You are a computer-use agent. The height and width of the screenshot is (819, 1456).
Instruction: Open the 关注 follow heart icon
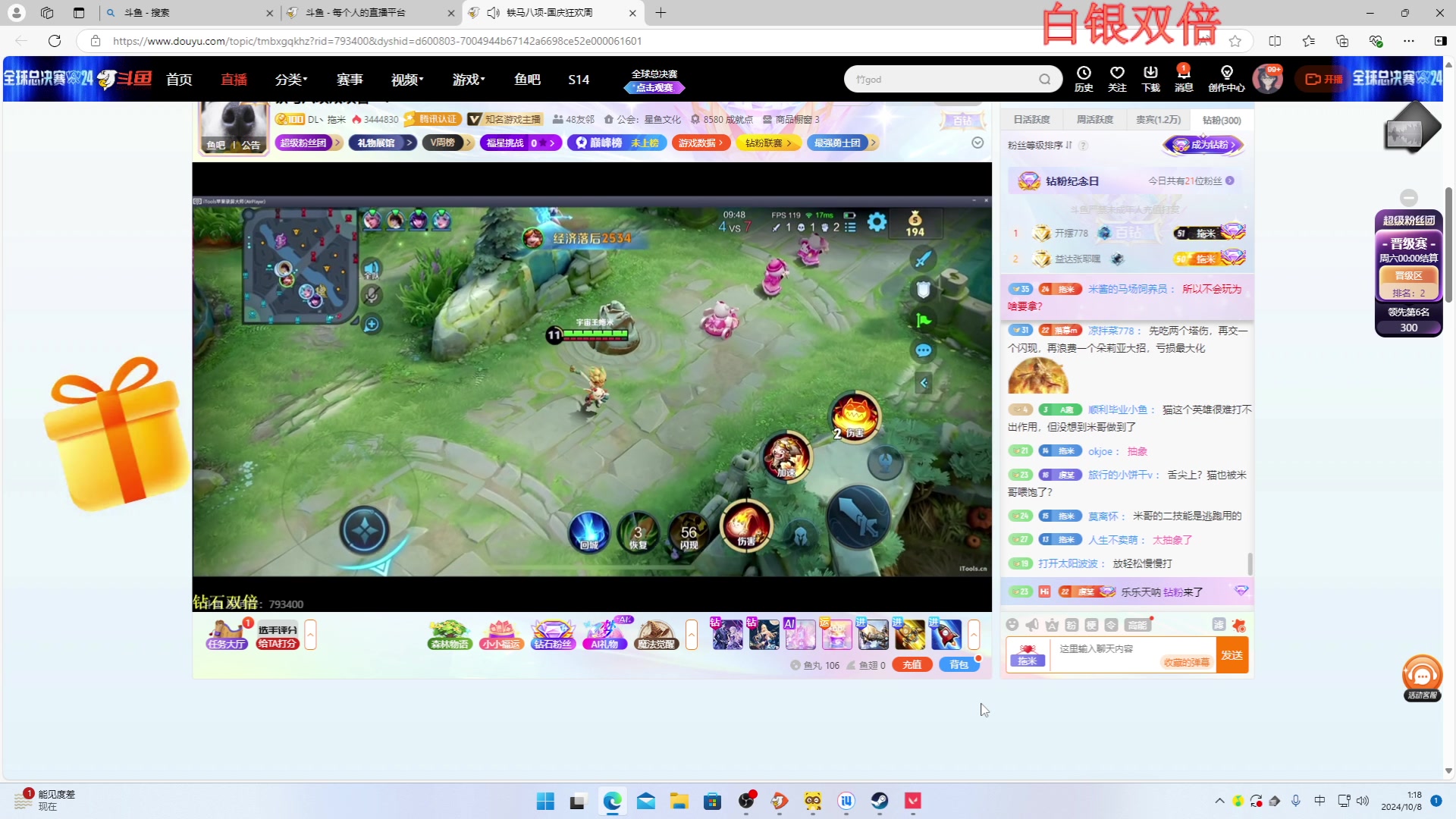pyautogui.click(x=1117, y=79)
